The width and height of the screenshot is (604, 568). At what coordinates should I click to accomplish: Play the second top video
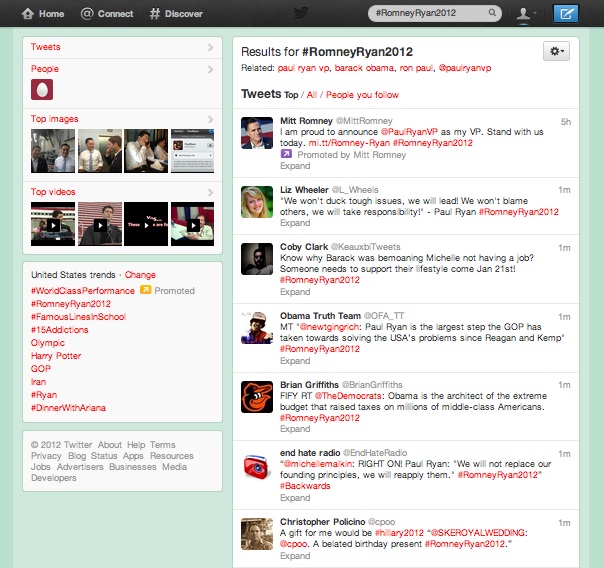click(x=100, y=224)
